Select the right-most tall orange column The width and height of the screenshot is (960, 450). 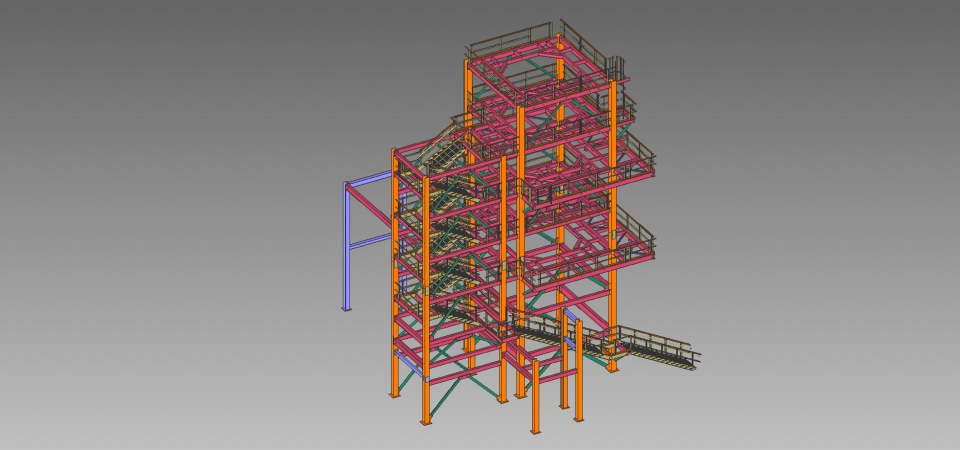tap(612, 200)
